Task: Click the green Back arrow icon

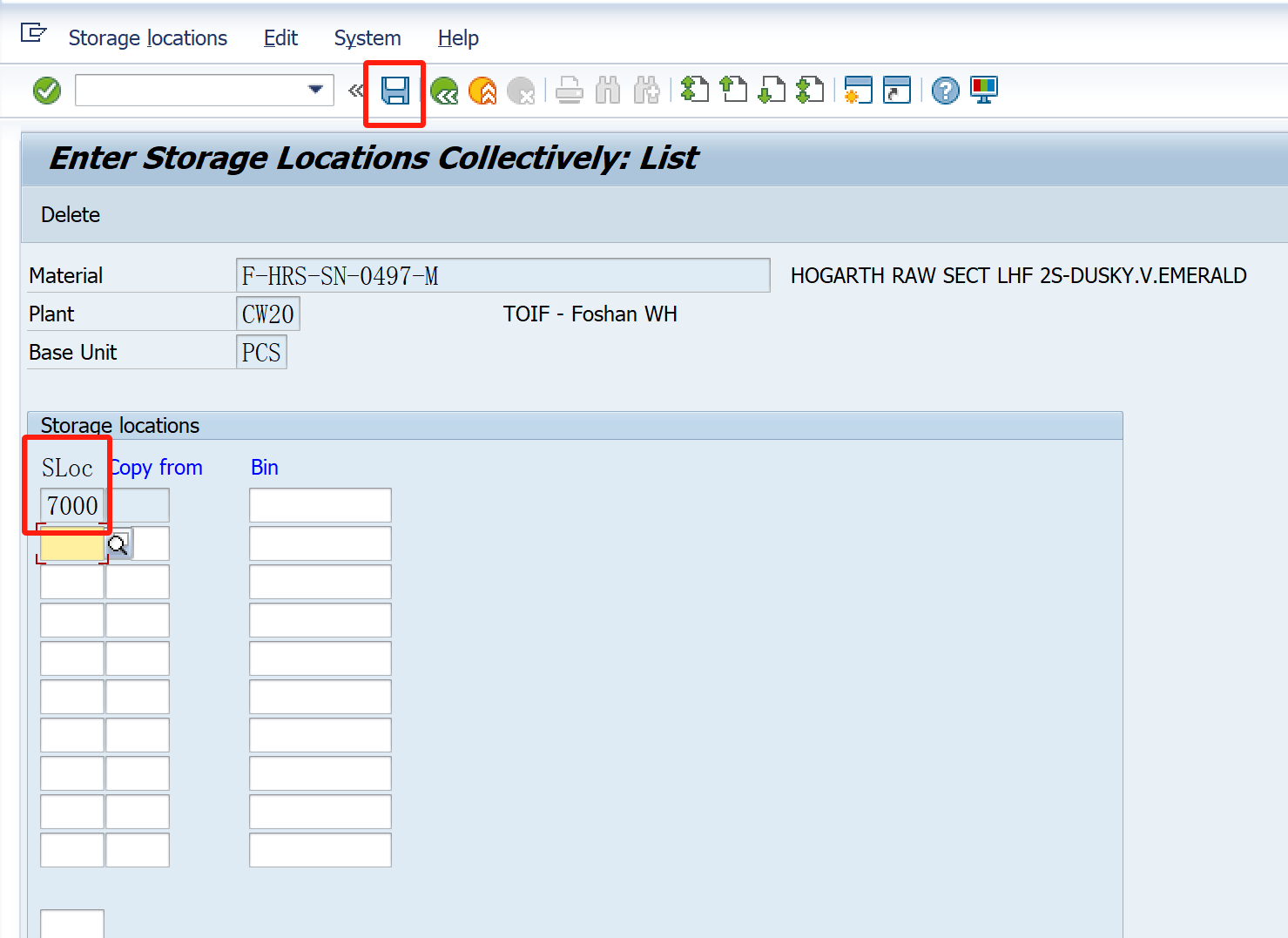Action: pyautogui.click(x=444, y=91)
